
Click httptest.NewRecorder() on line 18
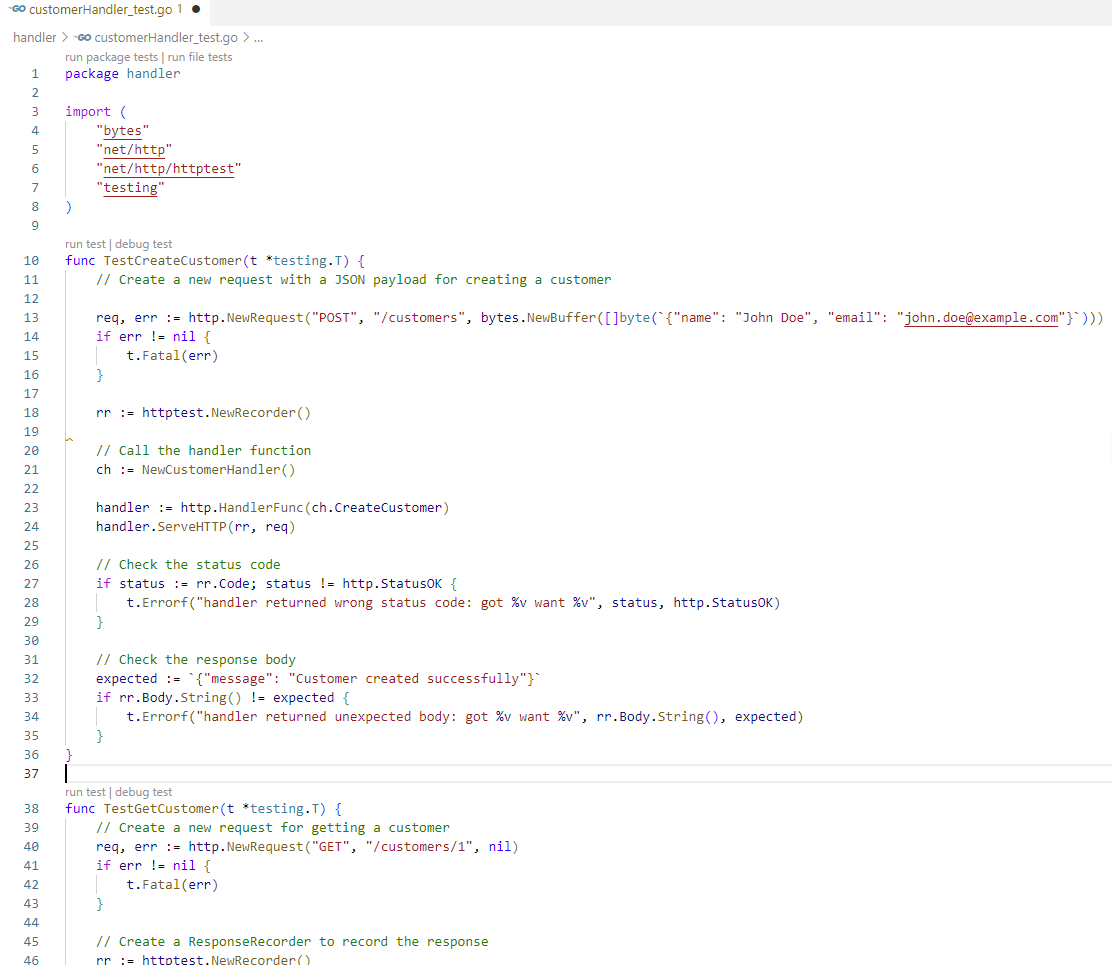pyautogui.click(x=226, y=413)
